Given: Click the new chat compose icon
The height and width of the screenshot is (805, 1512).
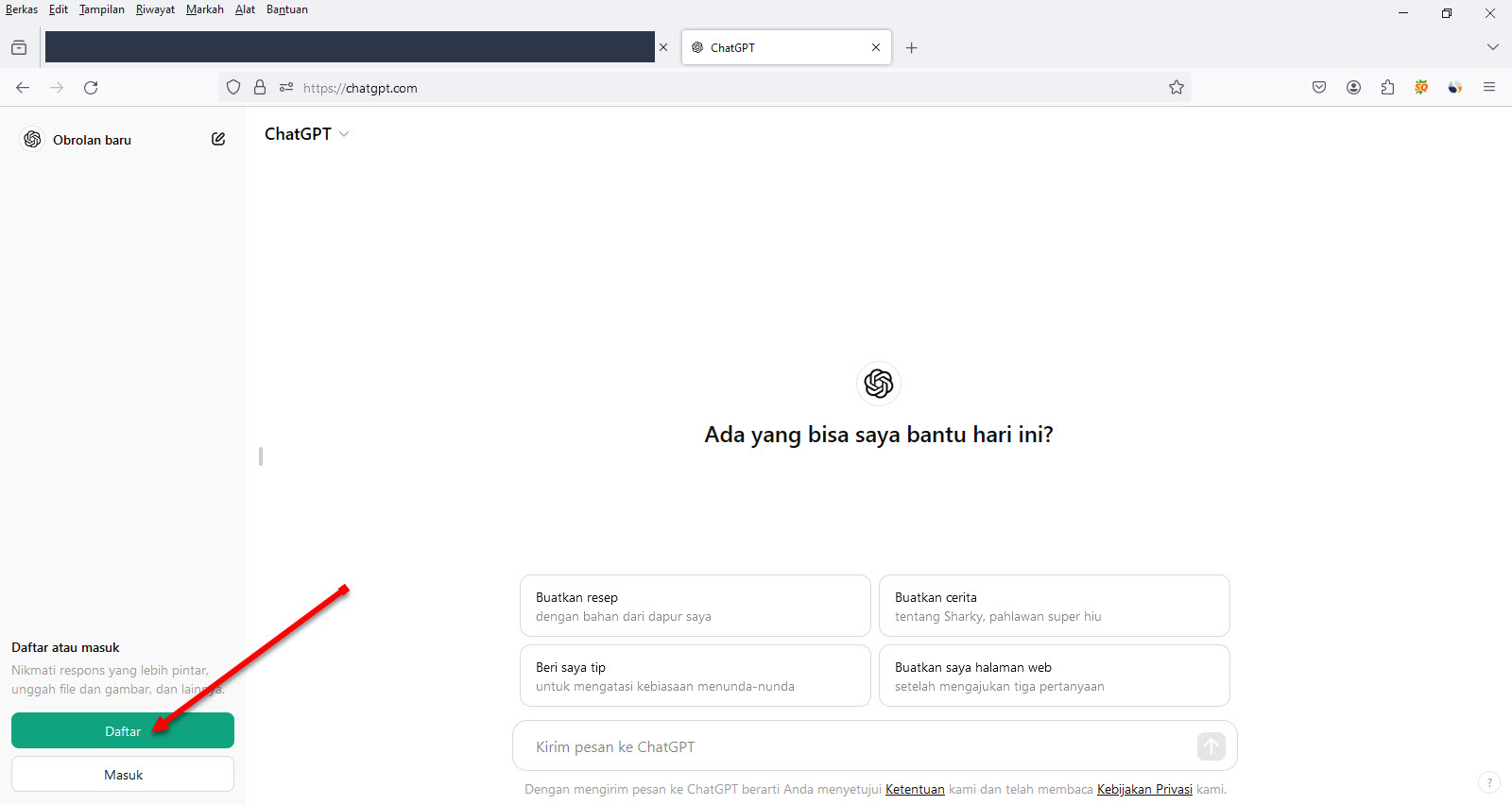Looking at the screenshot, I should pos(218,139).
